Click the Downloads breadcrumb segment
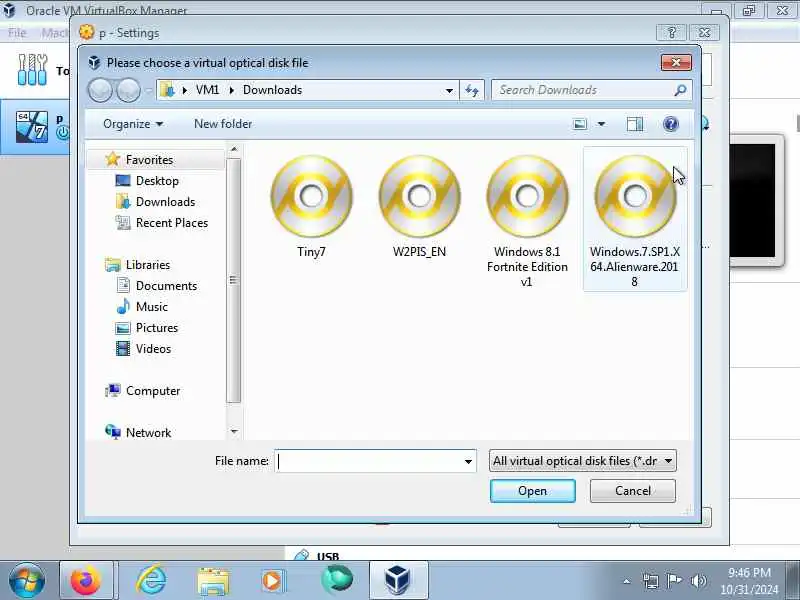Screen dimensions: 800x600 click(x=272, y=90)
